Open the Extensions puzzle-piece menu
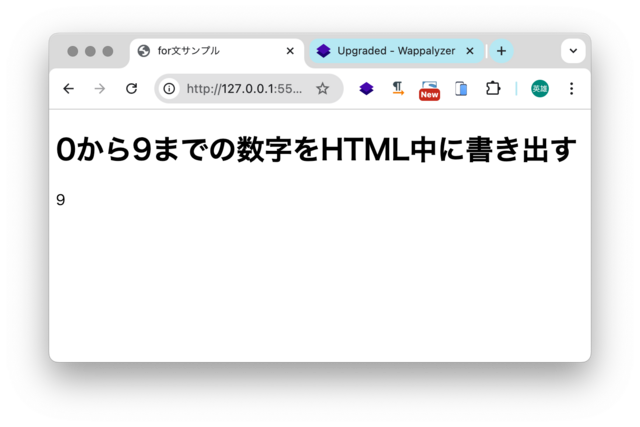The width and height of the screenshot is (640, 427). coord(493,89)
